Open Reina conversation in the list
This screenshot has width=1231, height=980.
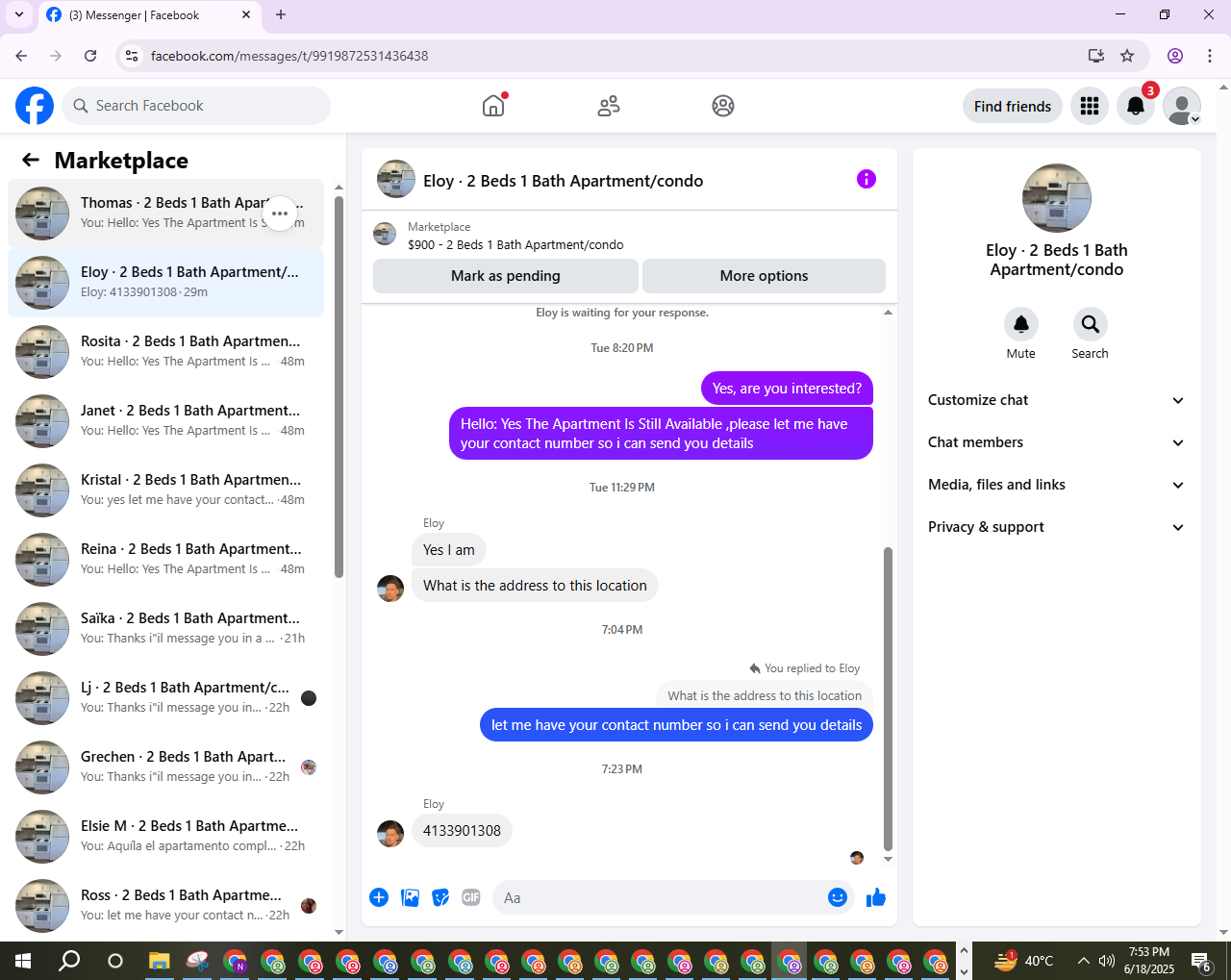(165, 560)
